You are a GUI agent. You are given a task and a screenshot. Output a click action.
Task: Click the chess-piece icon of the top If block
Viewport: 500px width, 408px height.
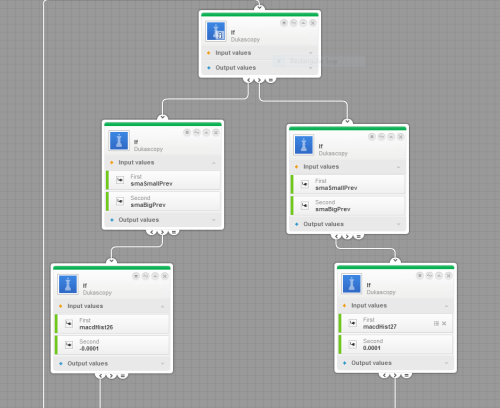coord(216,31)
